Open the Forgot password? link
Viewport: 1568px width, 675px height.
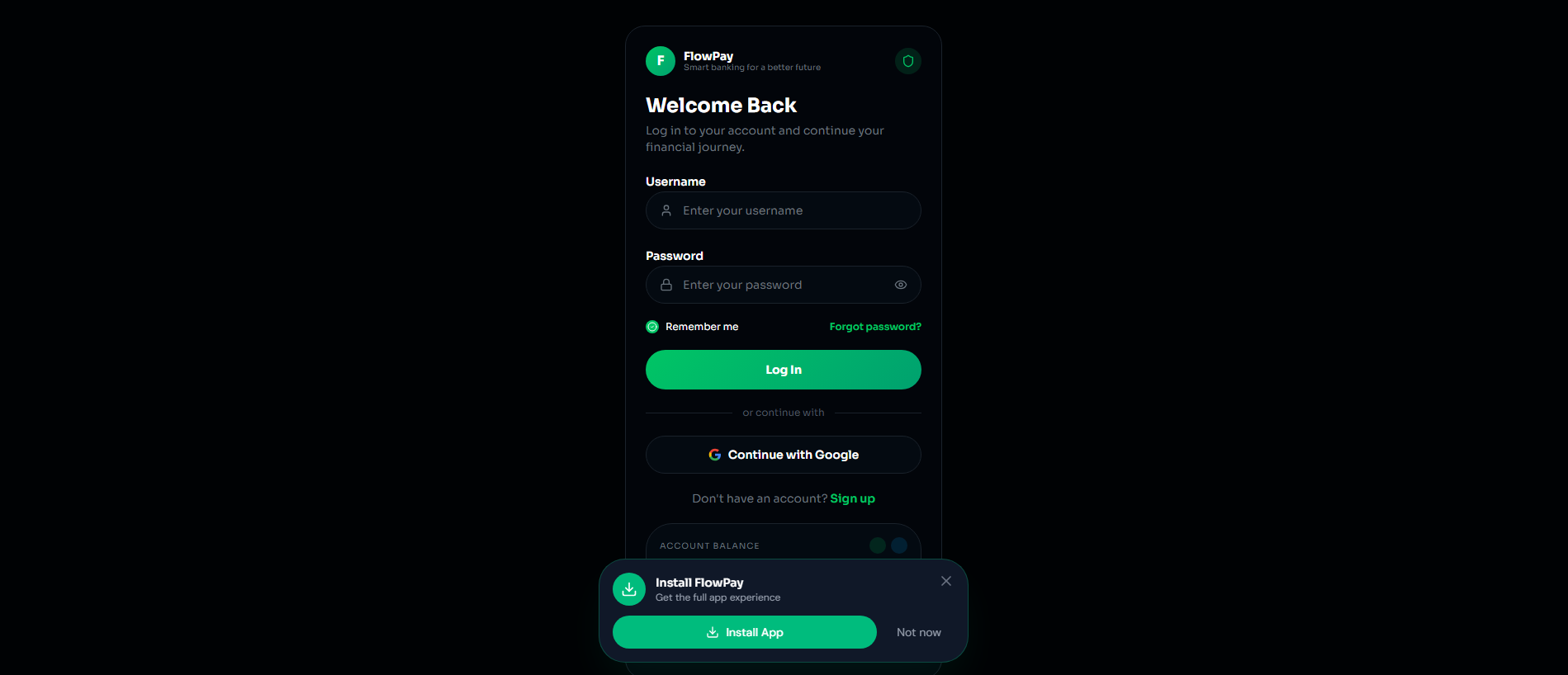click(x=875, y=327)
